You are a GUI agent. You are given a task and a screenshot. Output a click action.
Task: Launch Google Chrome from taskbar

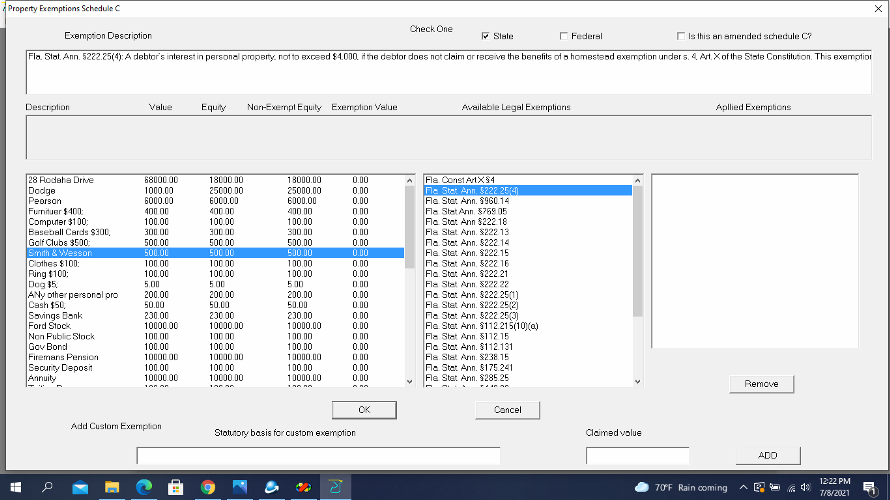click(x=208, y=487)
